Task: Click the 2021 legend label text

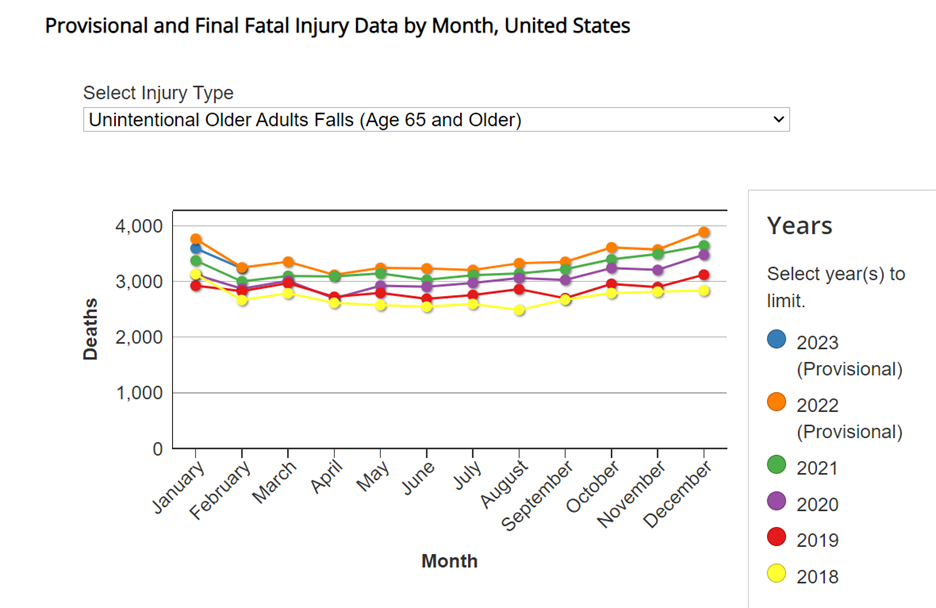Action: click(x=817, y=468)
